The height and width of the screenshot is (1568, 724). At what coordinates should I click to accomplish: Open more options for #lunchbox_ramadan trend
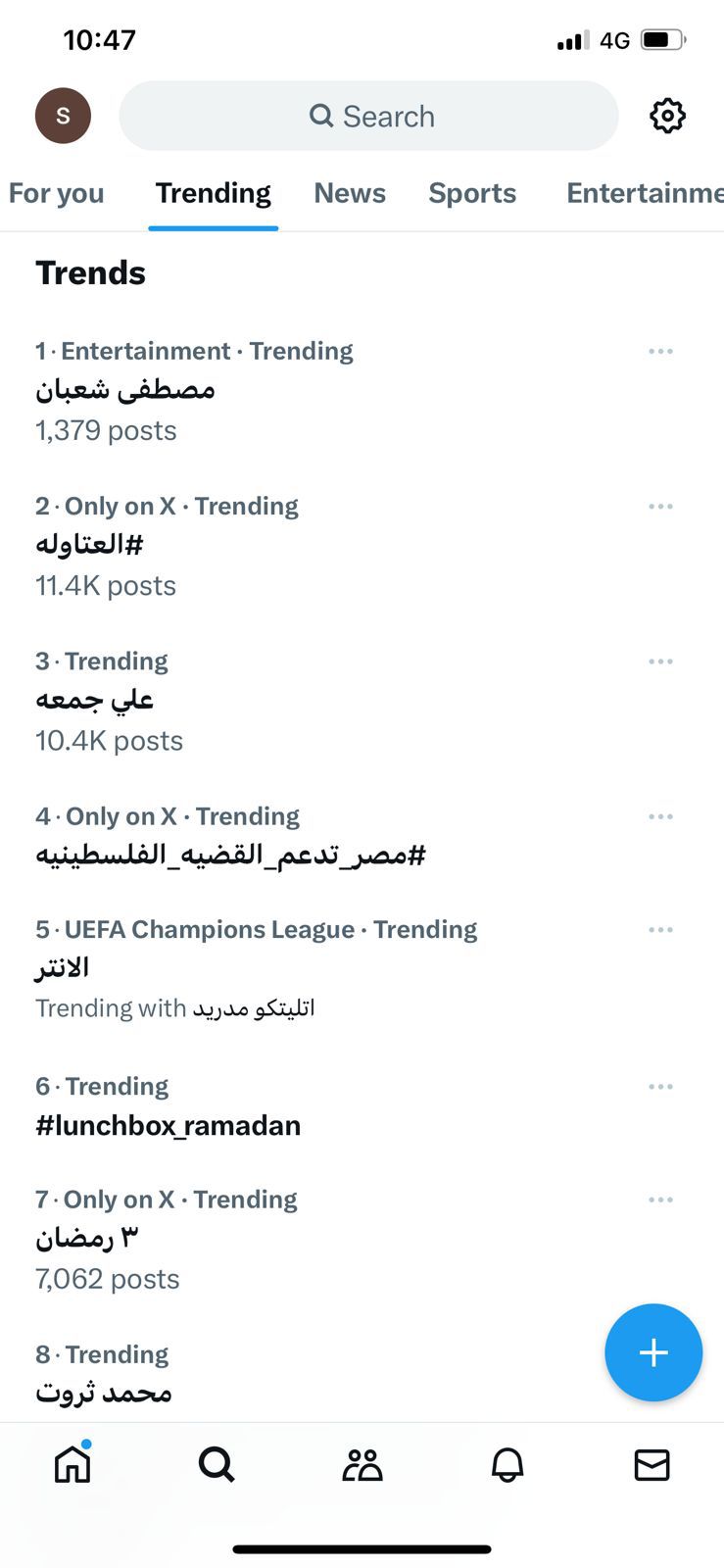coord(660,1086)
